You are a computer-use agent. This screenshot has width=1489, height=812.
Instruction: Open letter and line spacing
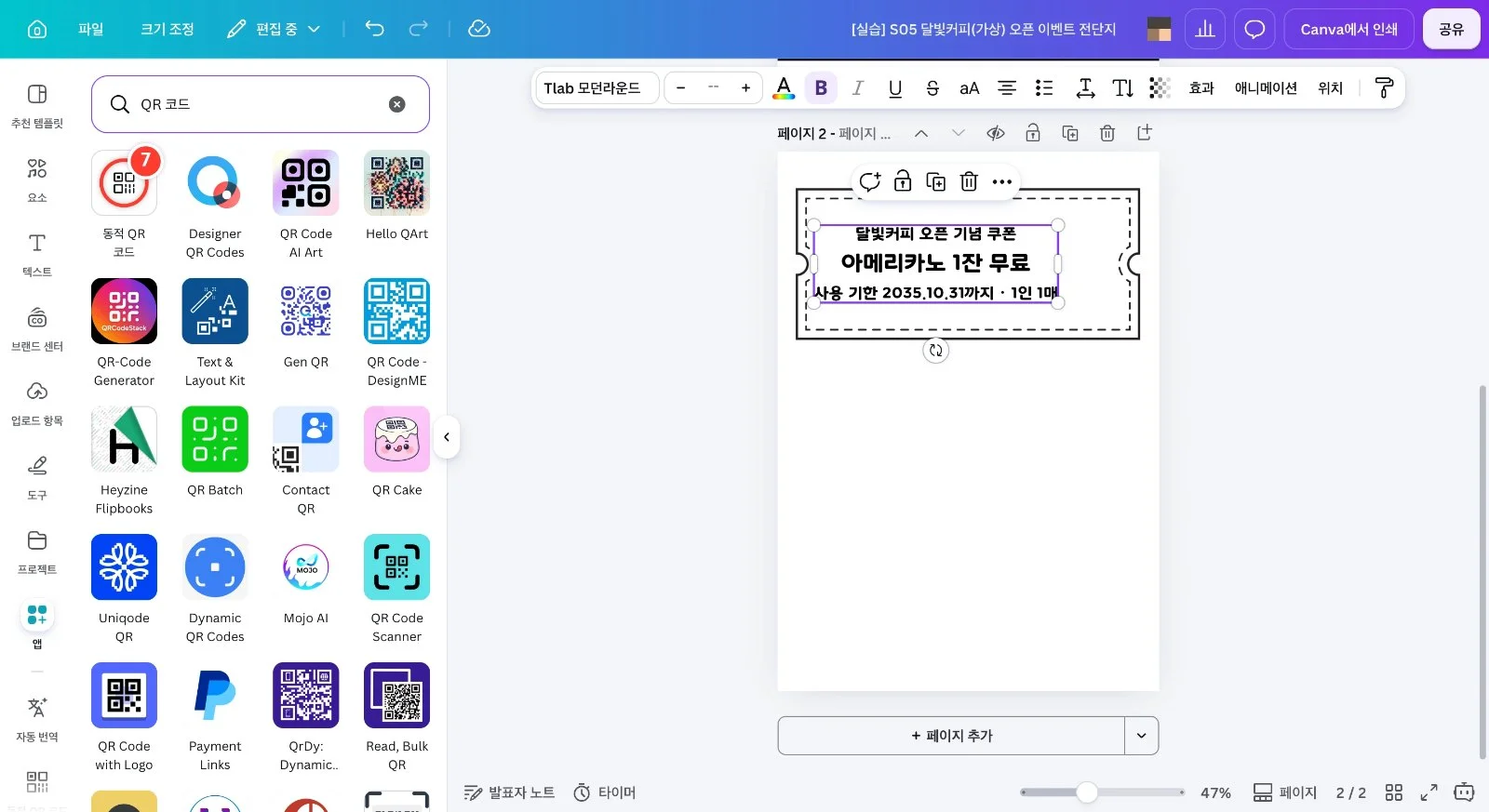click(1085, 87)
